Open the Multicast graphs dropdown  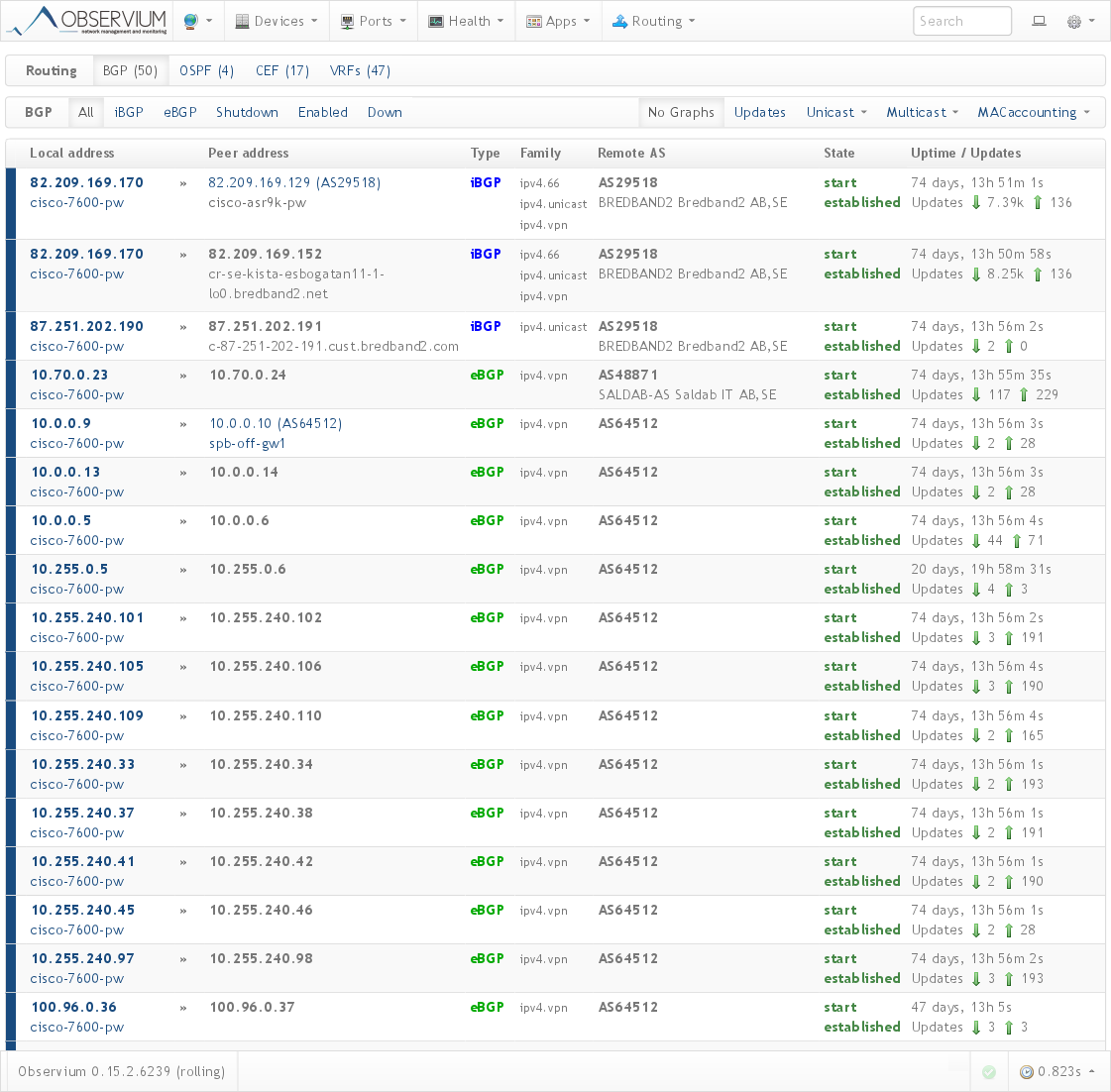point(922,112)
